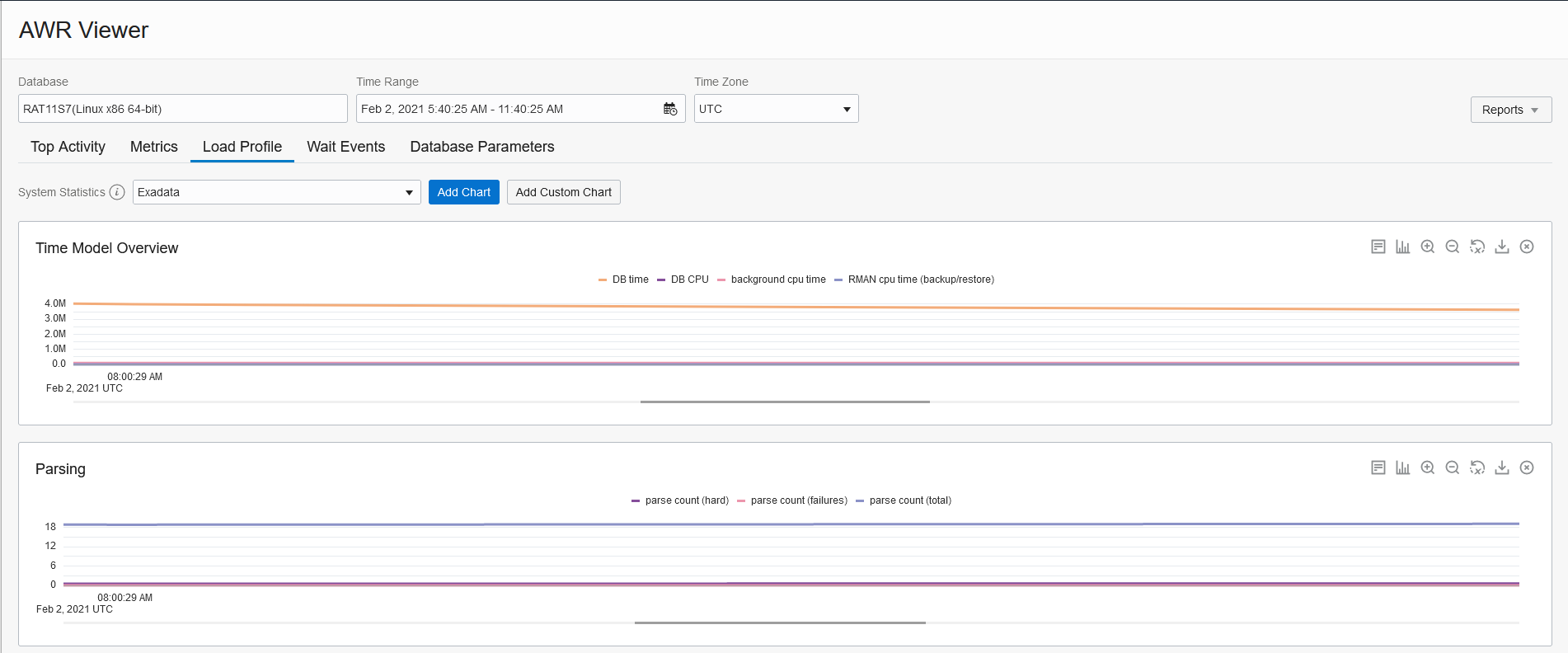Click the System Statistics info icon
1568x653 pixels.
click(117, 192)
